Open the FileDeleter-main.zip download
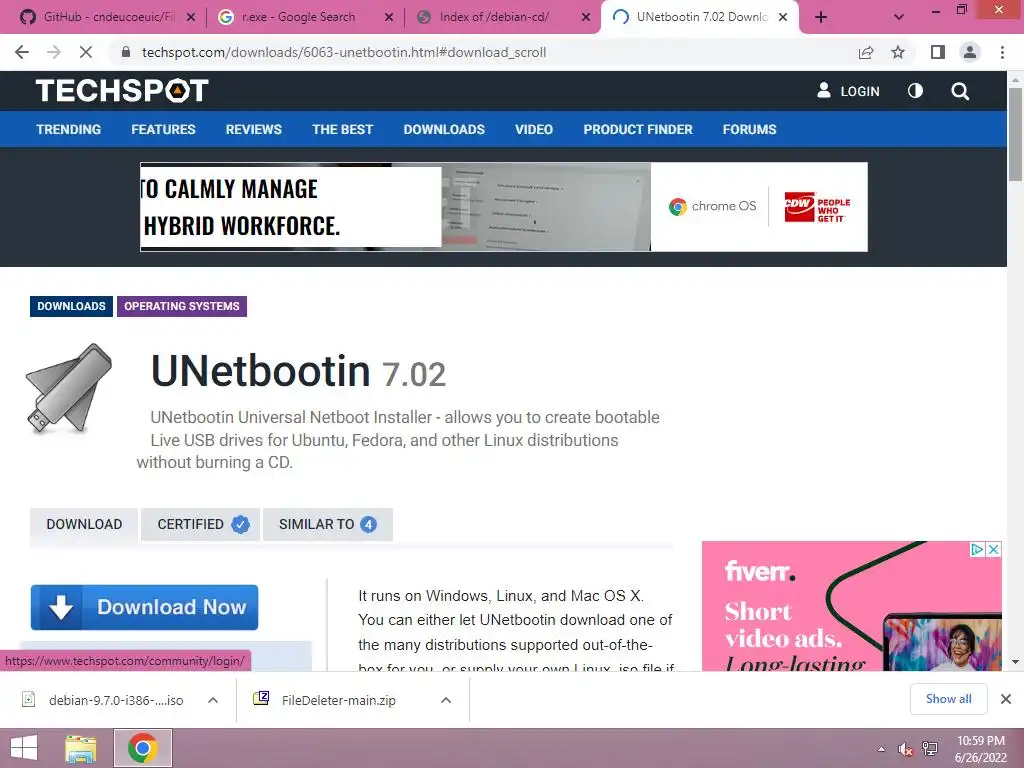This screenshot has width=1024, height=768. click(338, 700)
